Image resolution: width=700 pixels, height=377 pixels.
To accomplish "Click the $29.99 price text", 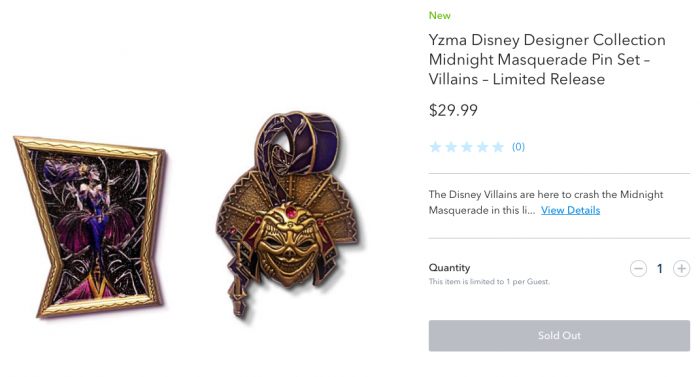I will (453, 110).
